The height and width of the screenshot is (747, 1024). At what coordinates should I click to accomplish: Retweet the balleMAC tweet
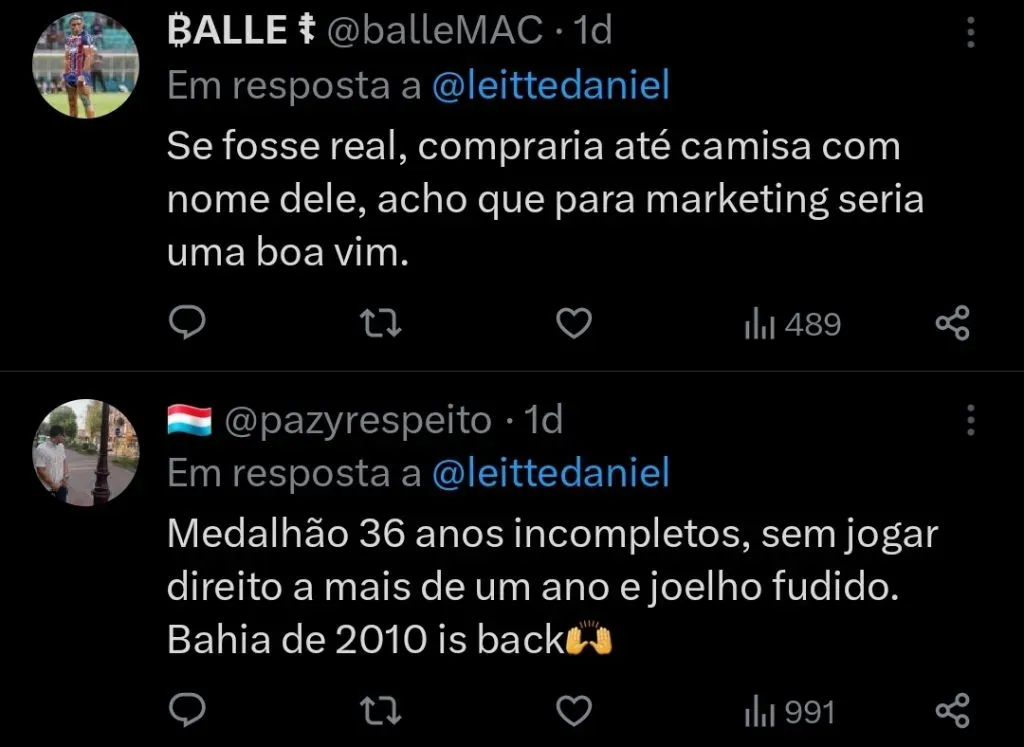click(x=380, y=323)
